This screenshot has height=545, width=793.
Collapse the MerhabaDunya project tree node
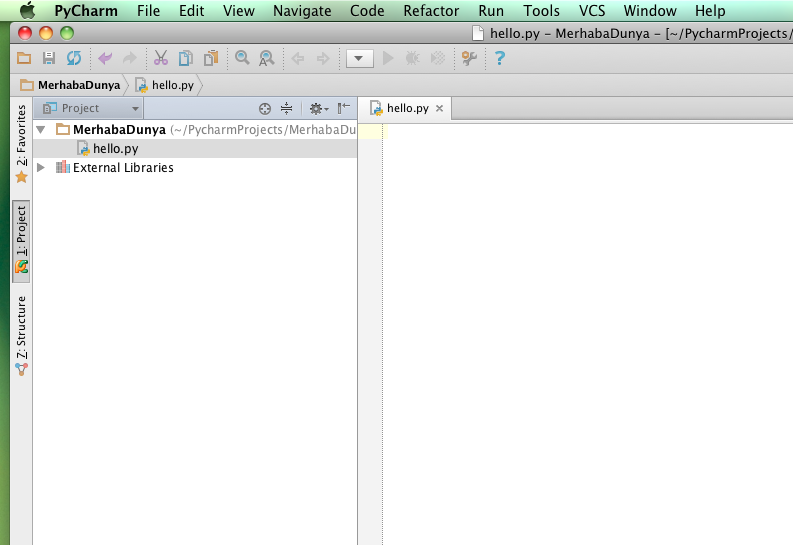click(41, 129)
